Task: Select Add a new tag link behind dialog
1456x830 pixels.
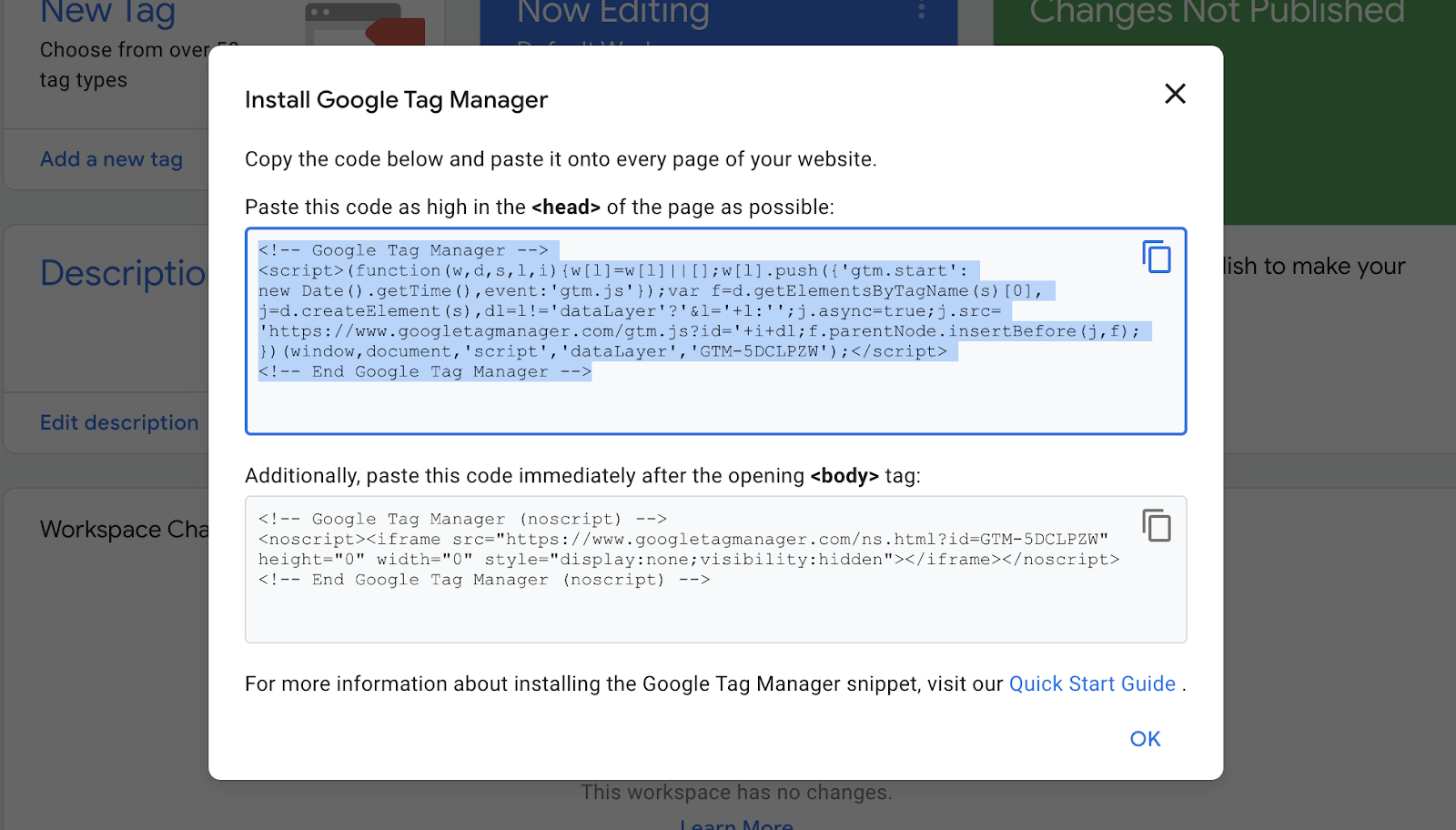Action: [x=111, y=159]
